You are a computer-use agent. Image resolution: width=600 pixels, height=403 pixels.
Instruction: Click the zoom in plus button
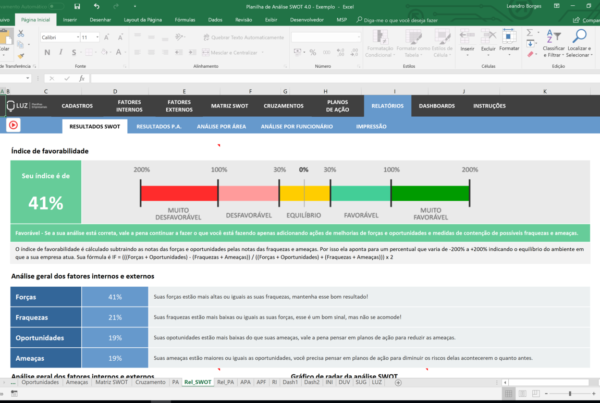pyautogui.click(x=593, y=393)
